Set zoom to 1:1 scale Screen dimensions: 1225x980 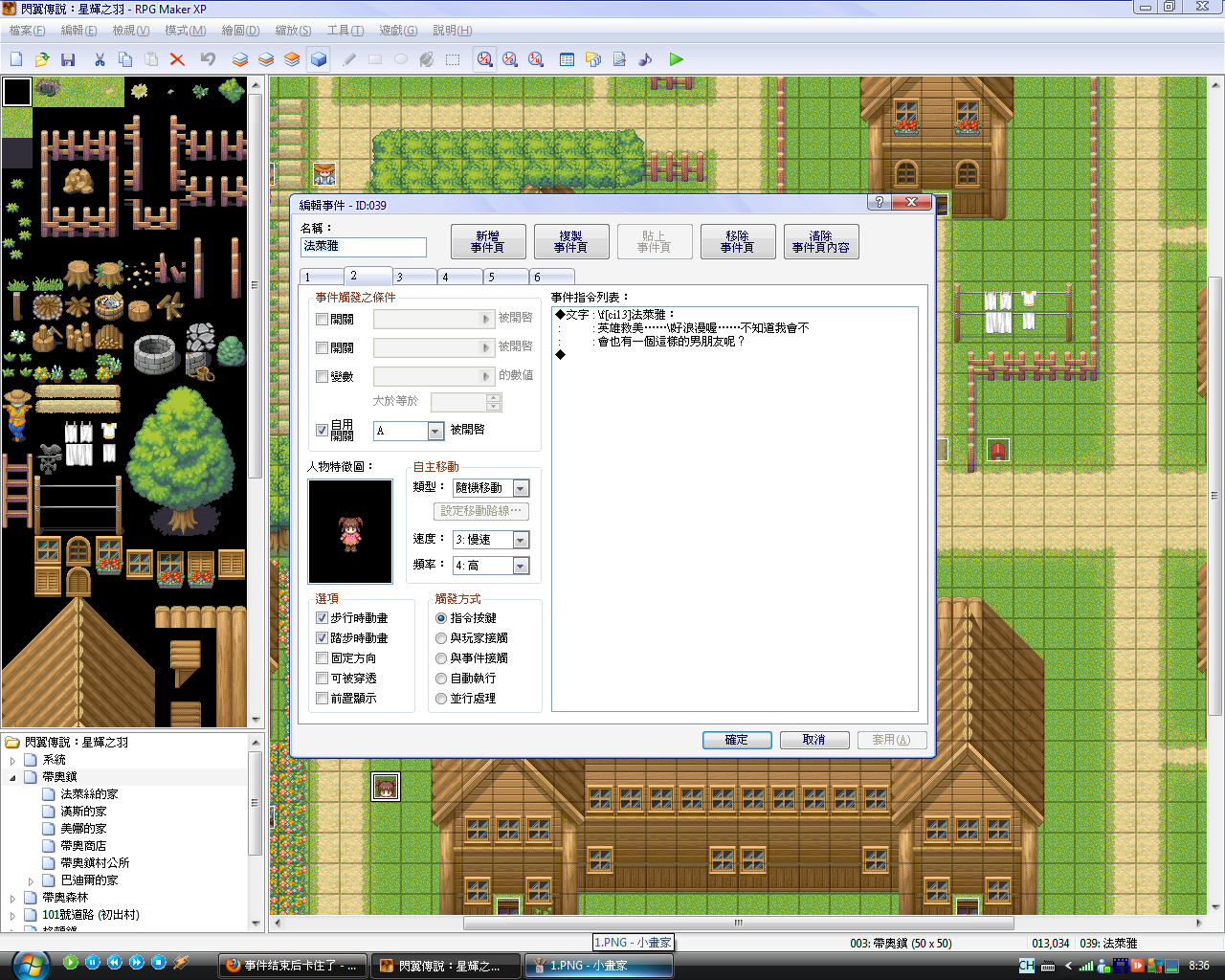coord(485,59)
